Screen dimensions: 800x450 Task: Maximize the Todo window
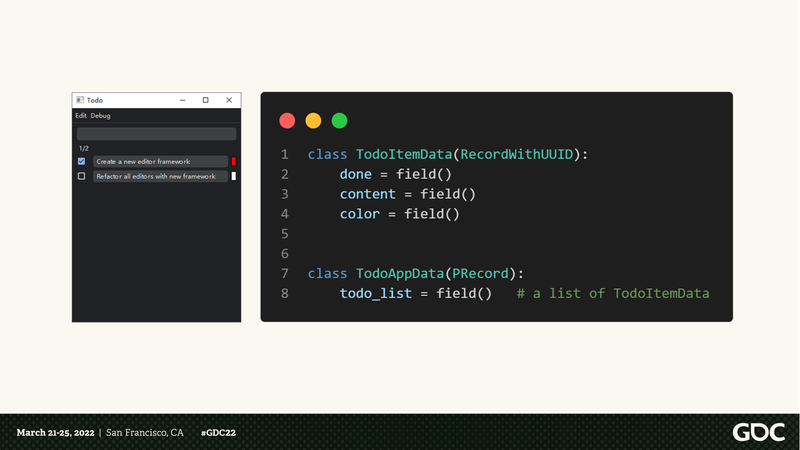coord(206,100)
